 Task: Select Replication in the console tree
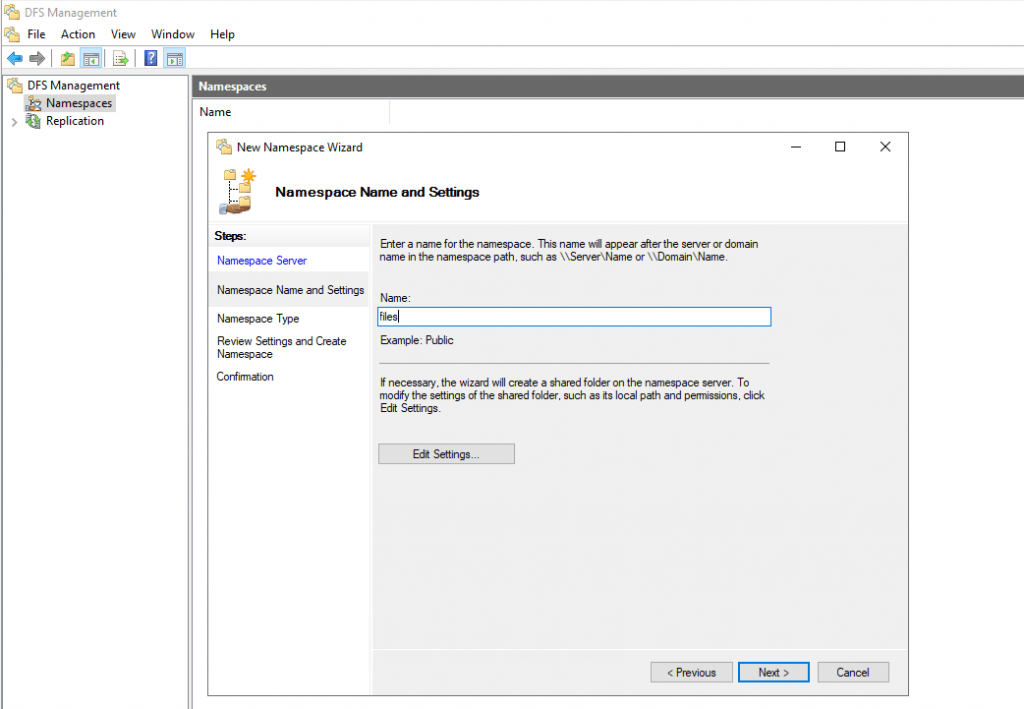click(x=74, y=121)
